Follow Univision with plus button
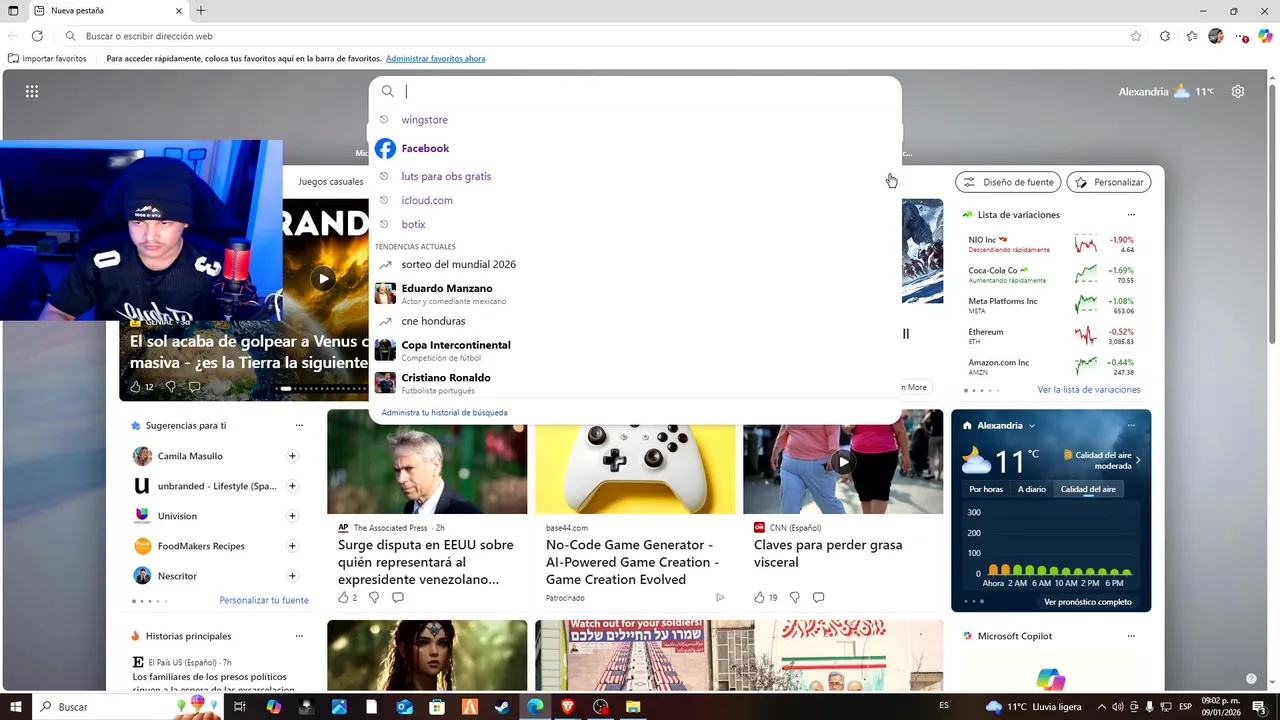 (292, 516)
